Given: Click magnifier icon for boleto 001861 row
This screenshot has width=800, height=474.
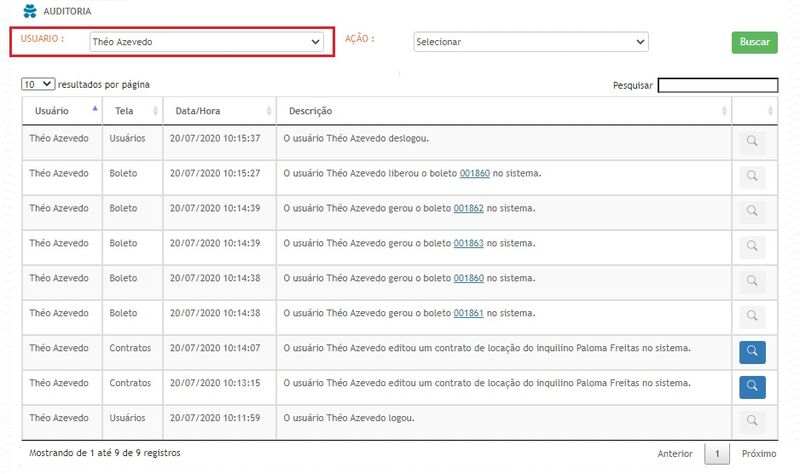Looking at the screenshot, I should point(752,317).
